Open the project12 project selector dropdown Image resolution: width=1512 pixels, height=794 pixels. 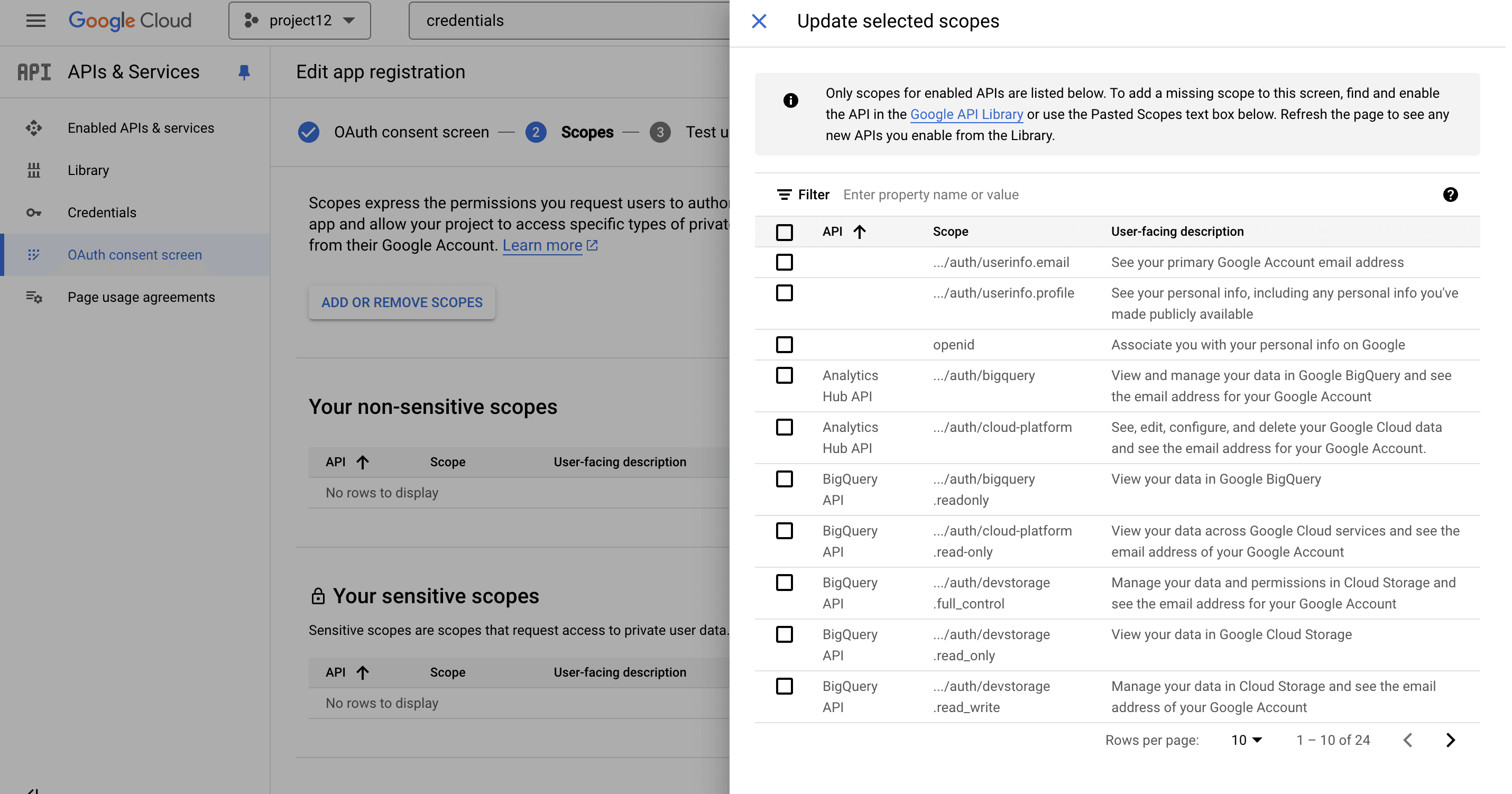click(x=299, y=21)
